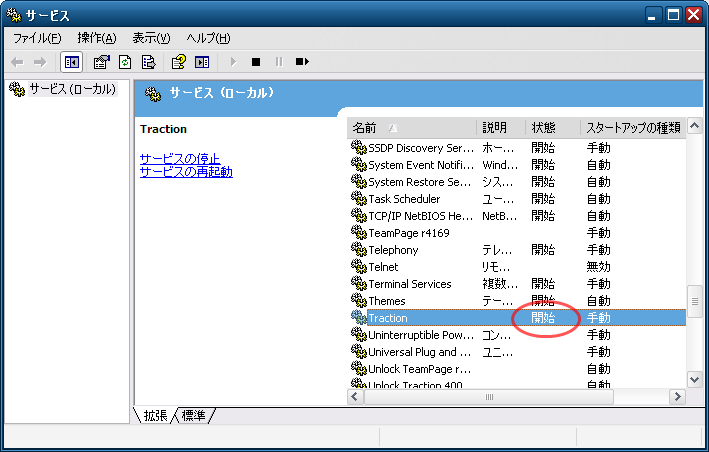
Task: Select the Themes service name
Action: 387,301
